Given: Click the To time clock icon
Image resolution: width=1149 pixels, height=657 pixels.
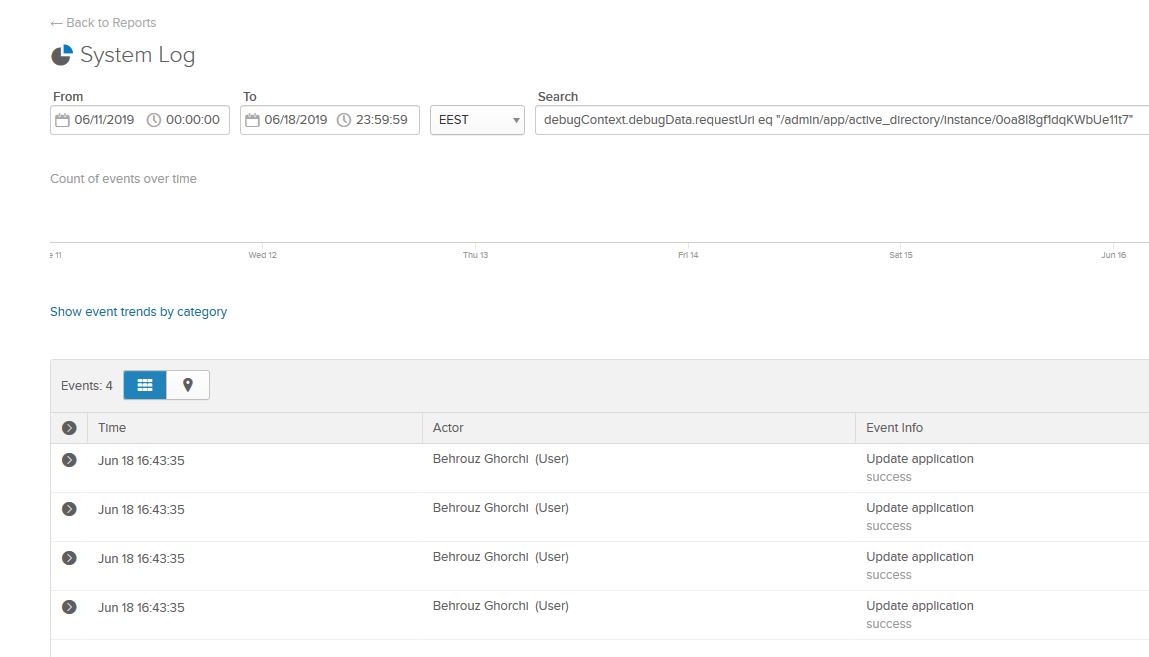Looking at the screenshot, I should (344, 120).
